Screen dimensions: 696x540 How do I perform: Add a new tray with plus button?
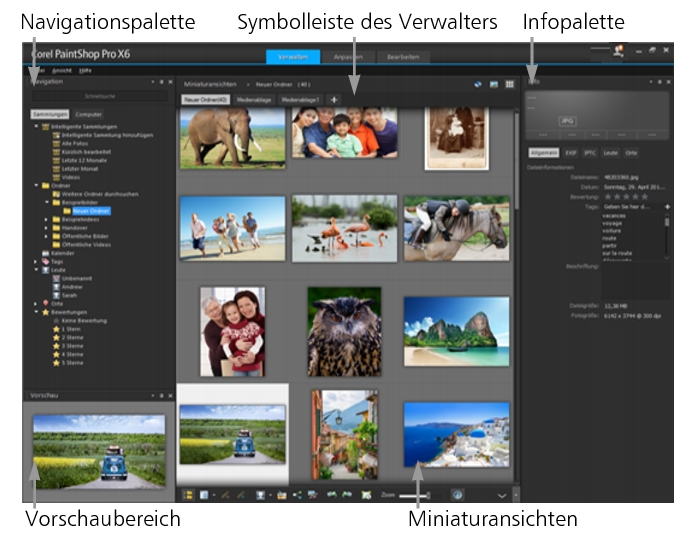click(x=333, y=100)
